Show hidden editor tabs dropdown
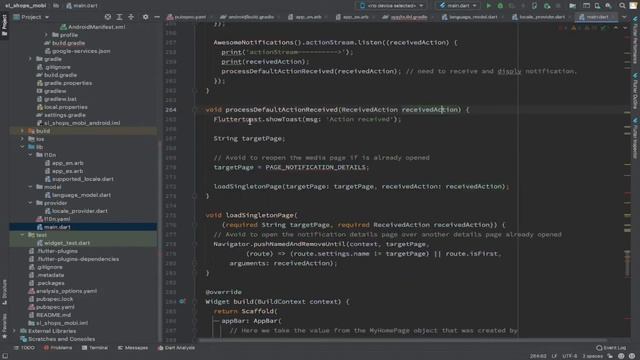Screen dimensions: 640x360 tap(624, 17)
